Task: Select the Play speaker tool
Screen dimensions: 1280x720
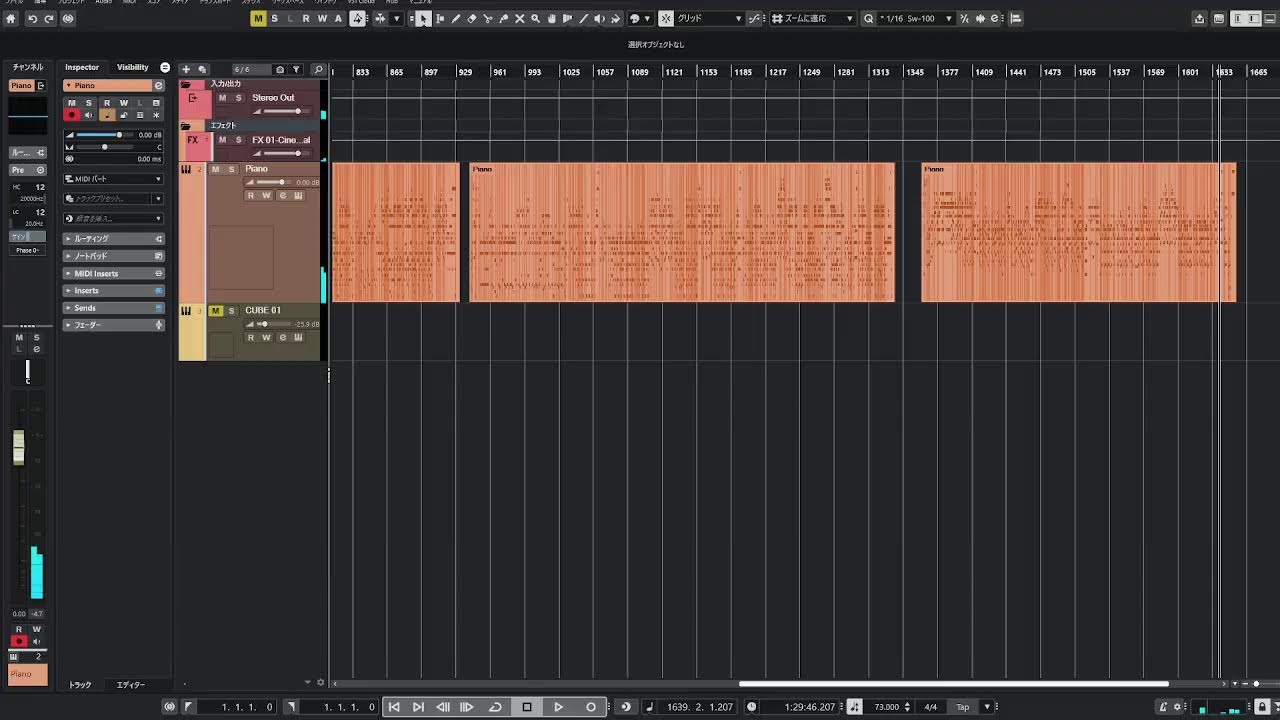Action: [600, 19]
